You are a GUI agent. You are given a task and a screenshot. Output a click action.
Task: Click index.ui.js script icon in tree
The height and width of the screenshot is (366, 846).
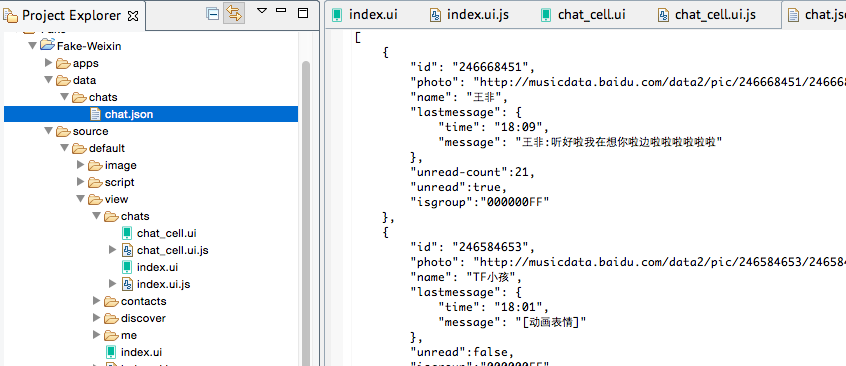pos(127,284)
